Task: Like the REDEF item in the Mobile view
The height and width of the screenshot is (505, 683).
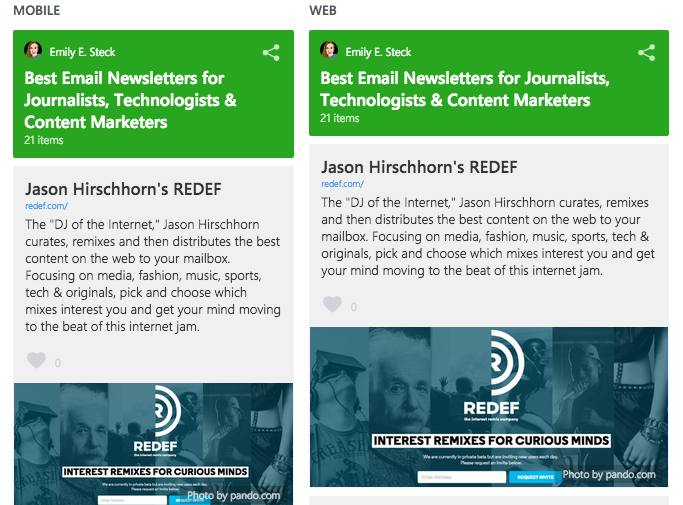Action: click(37, 360)
